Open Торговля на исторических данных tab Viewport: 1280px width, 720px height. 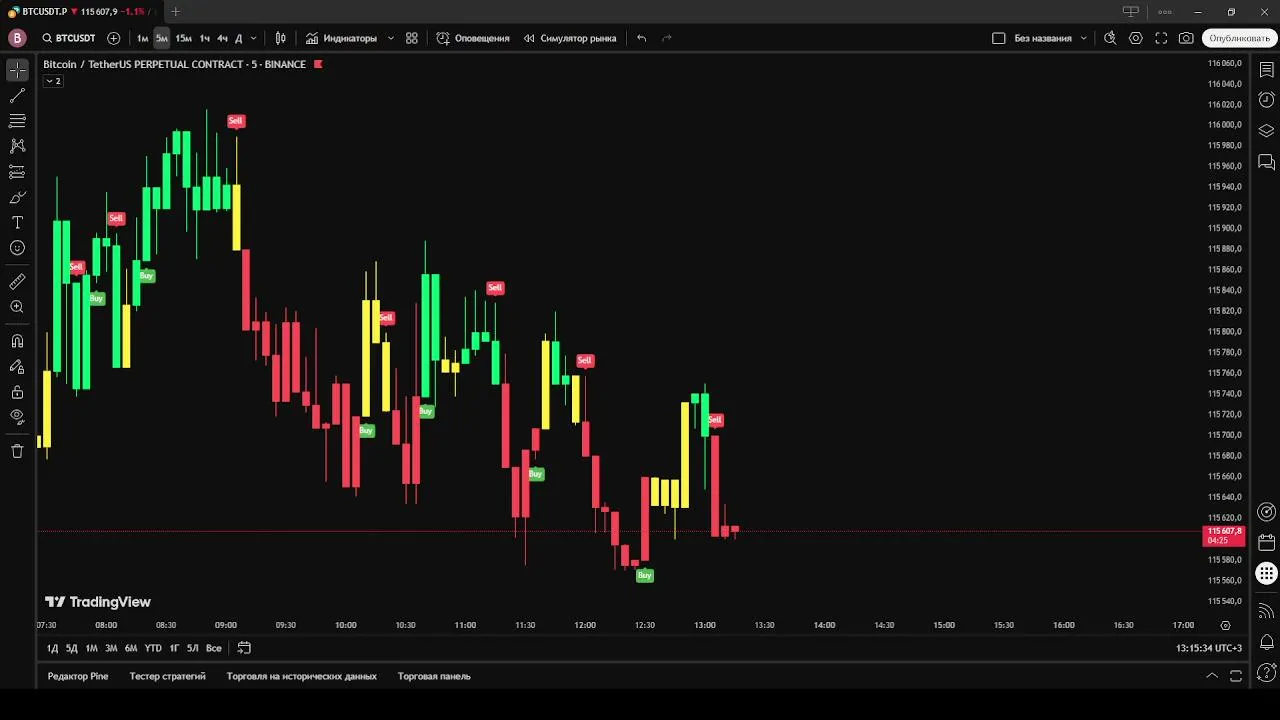(302, 676)
